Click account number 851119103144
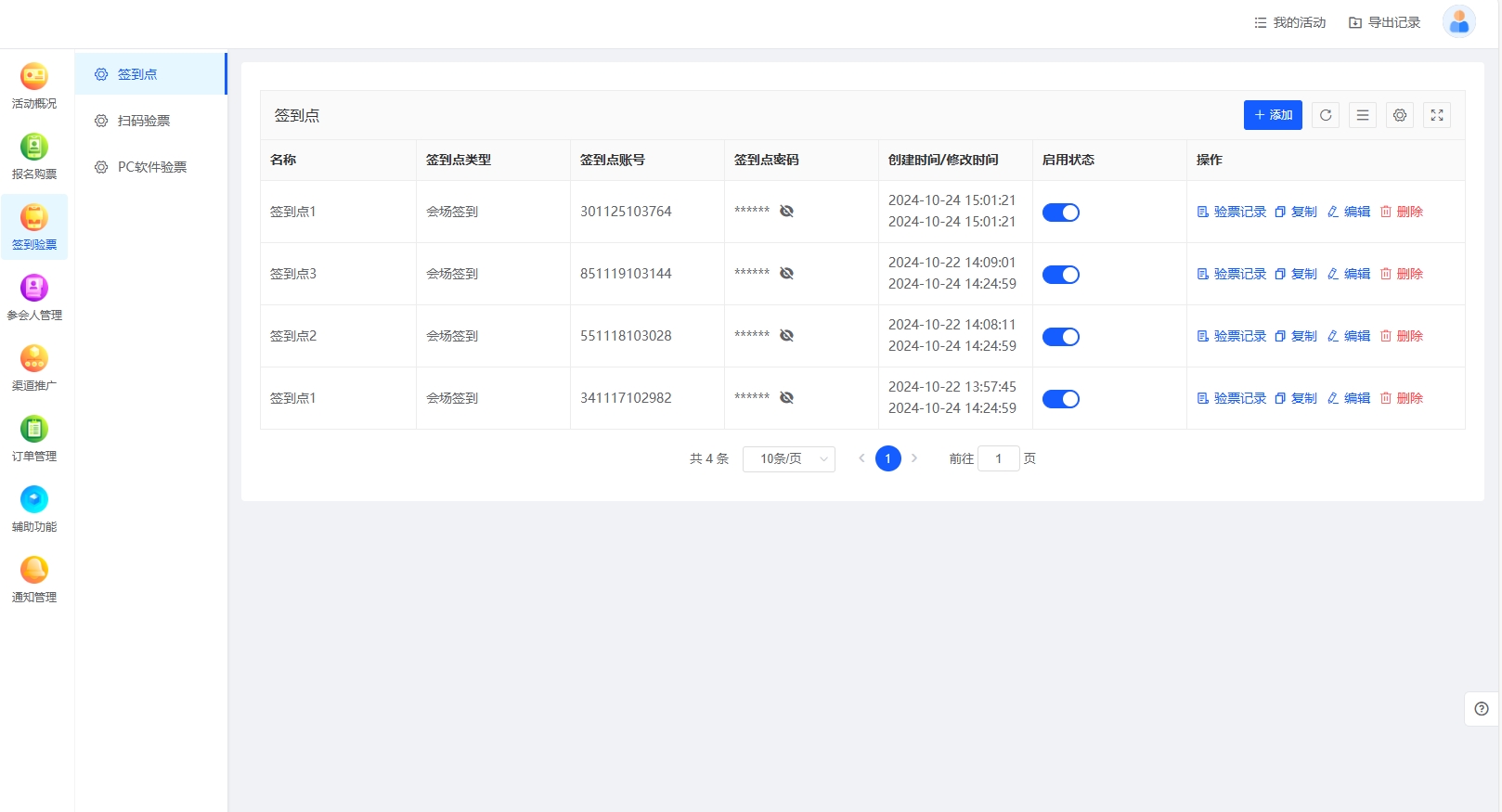1502x812 pixels. coord(626,274)
